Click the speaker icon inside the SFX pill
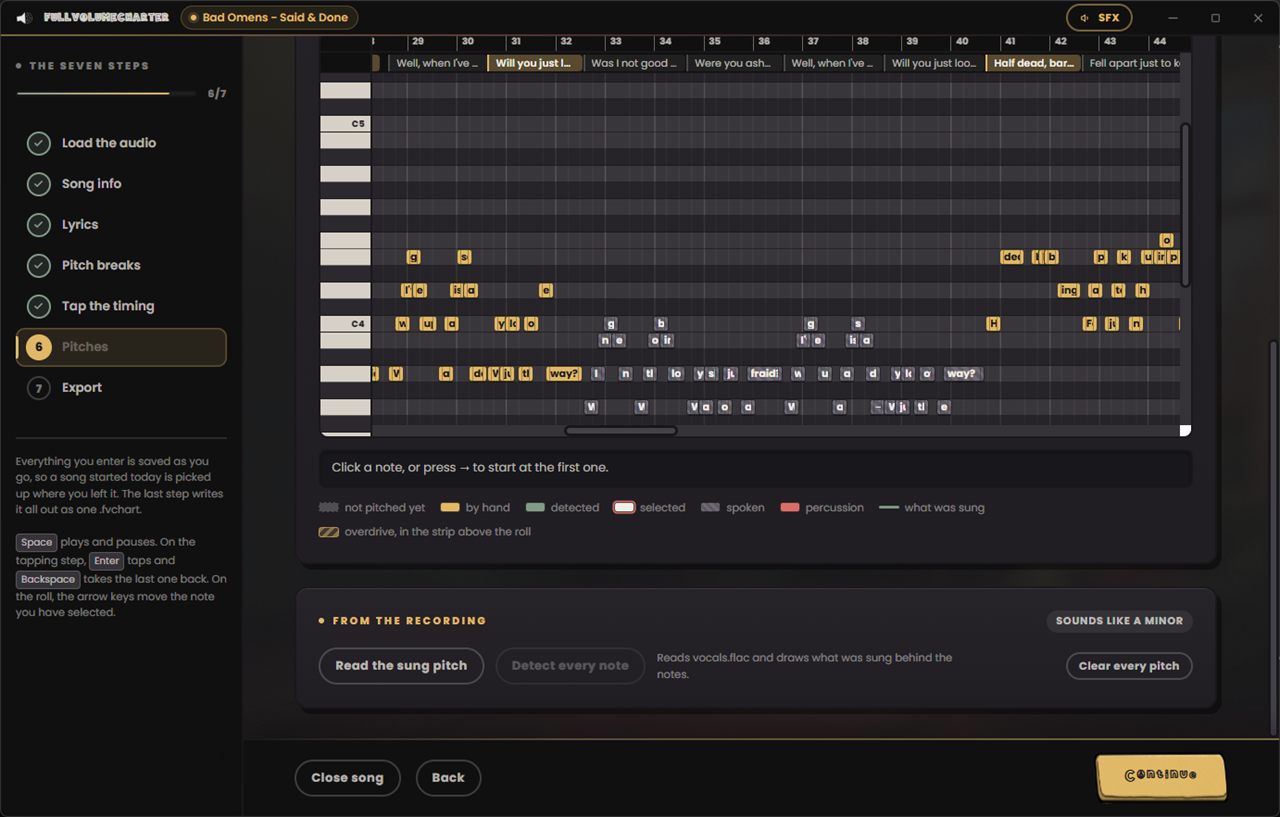The image size is (1280, 817). (1085, 18)
